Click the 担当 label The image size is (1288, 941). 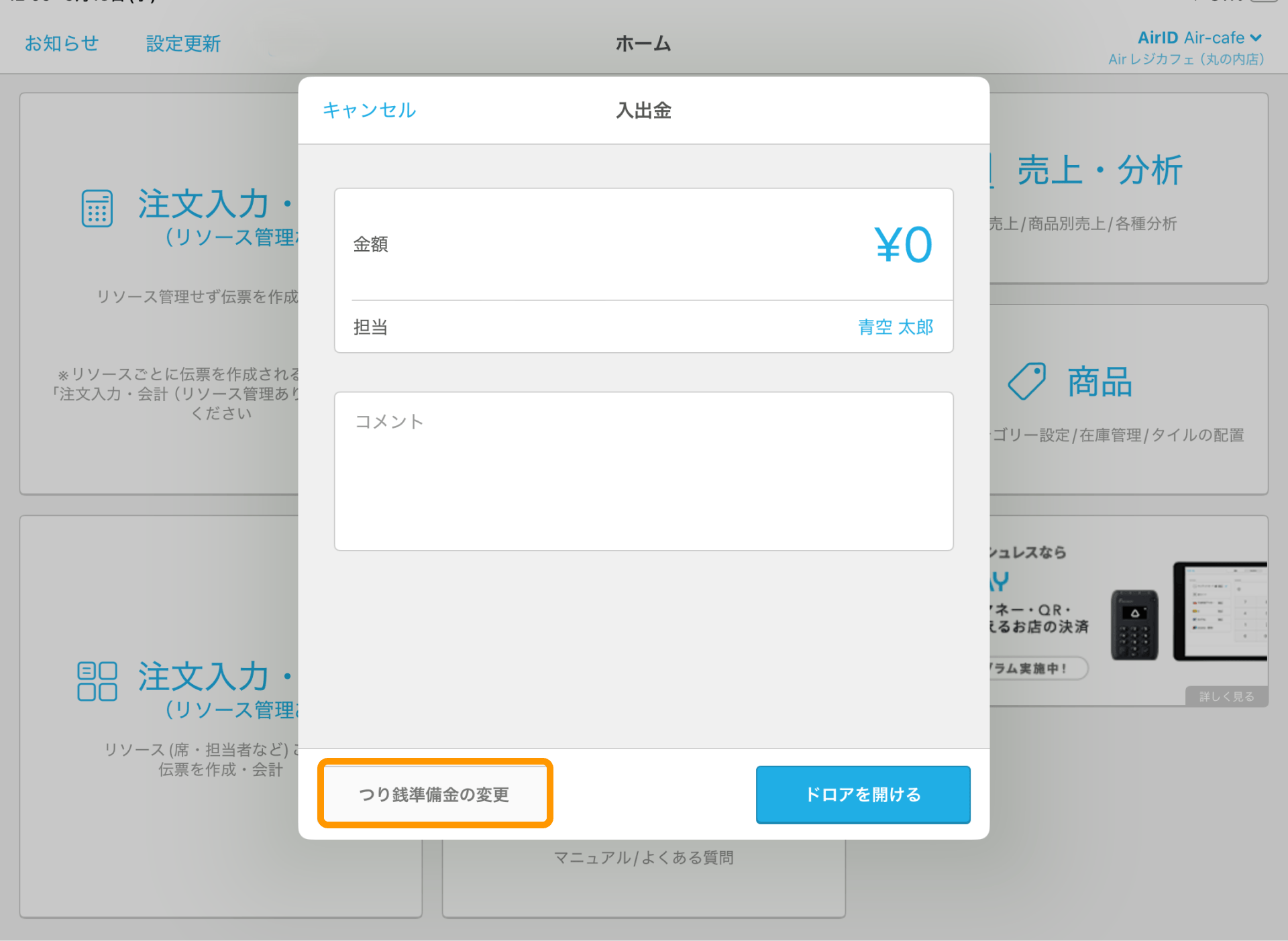point(370,327)
